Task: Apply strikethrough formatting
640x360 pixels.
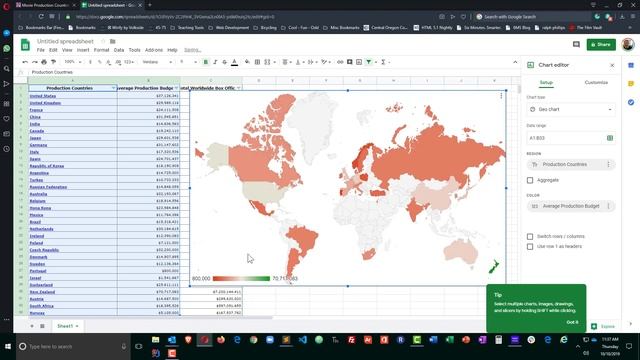Action: 224,62
